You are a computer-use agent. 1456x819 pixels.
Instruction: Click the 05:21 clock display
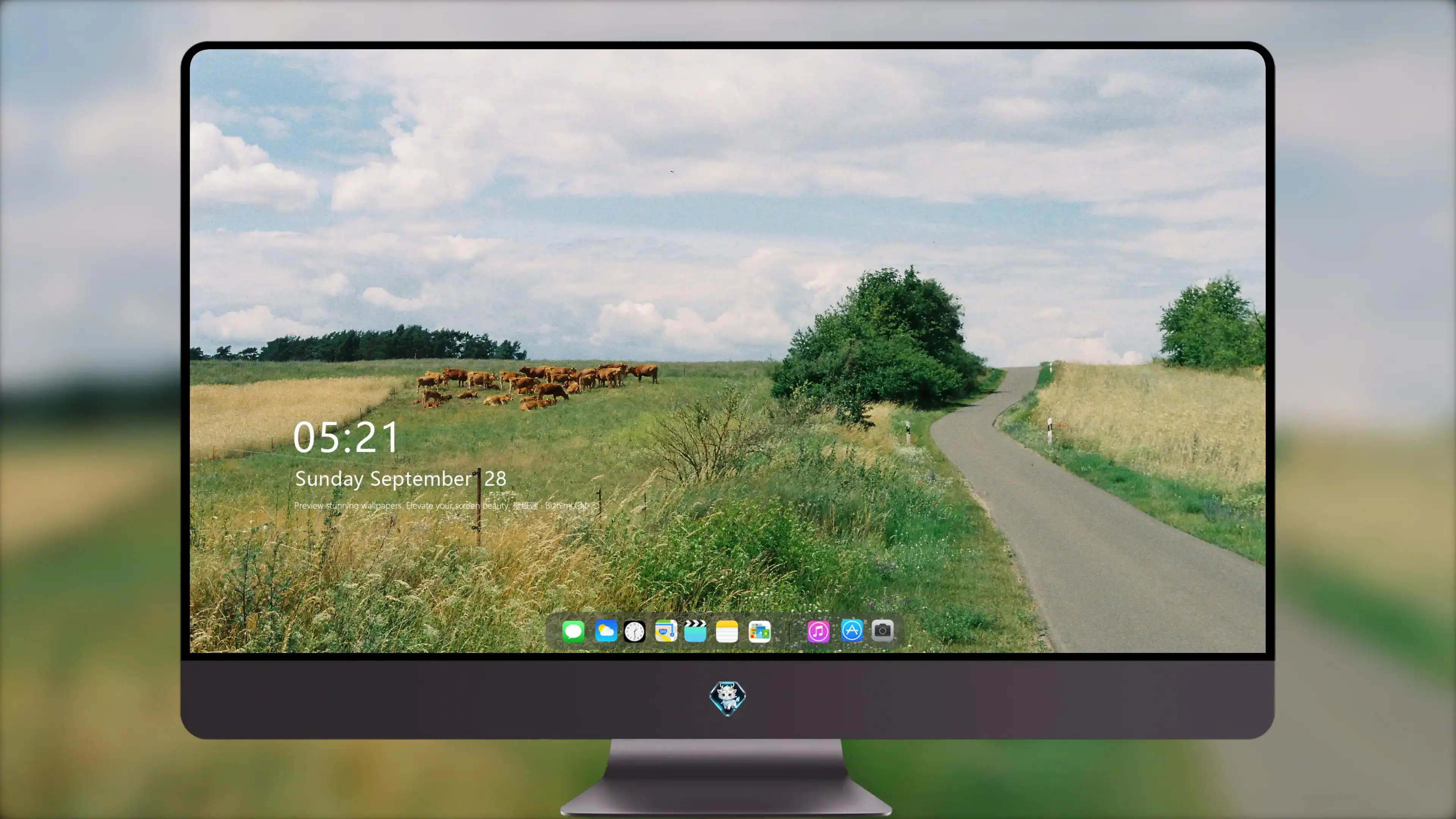coord(346,438)
